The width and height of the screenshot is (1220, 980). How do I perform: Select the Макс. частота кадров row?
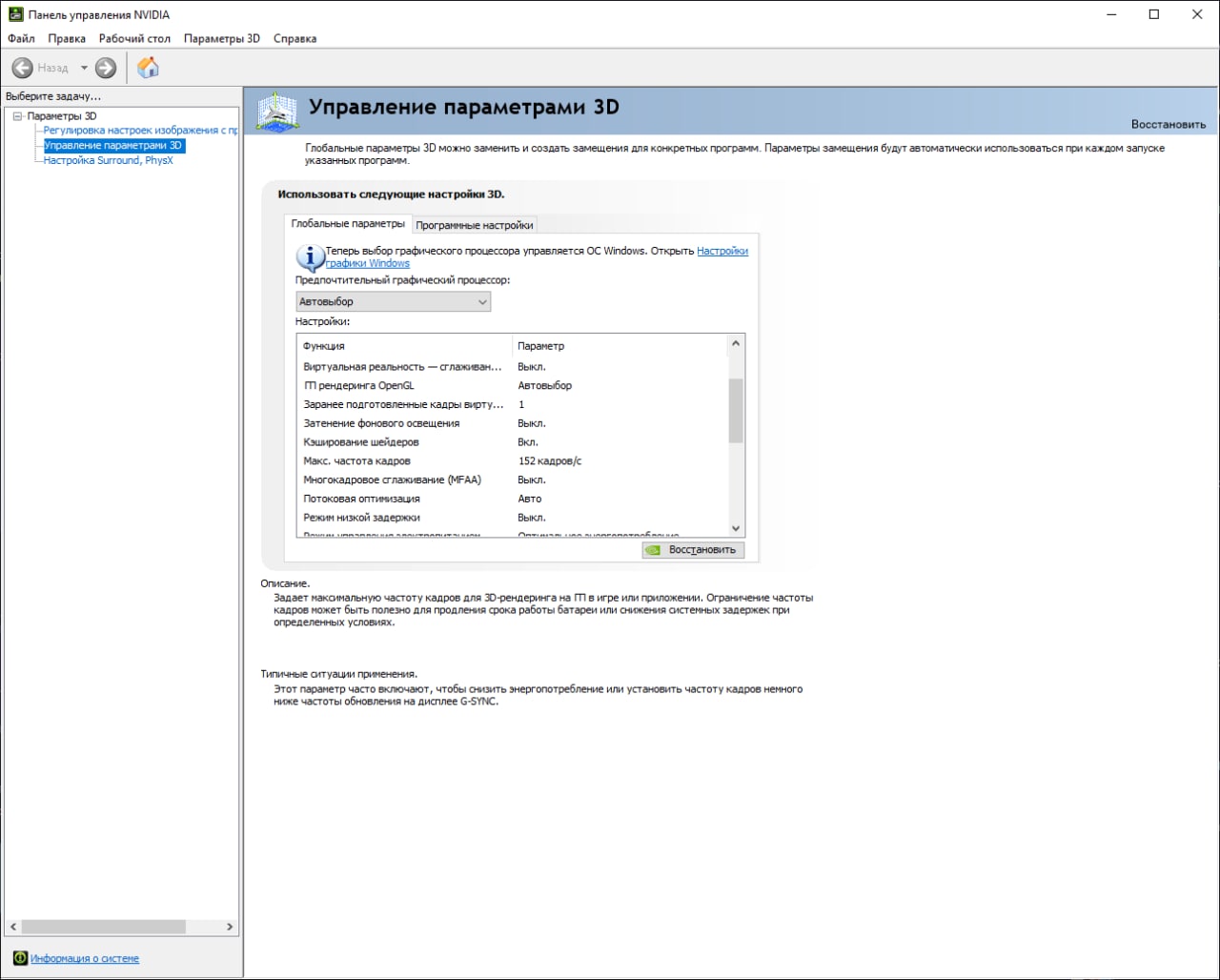(x=513, y=460)
